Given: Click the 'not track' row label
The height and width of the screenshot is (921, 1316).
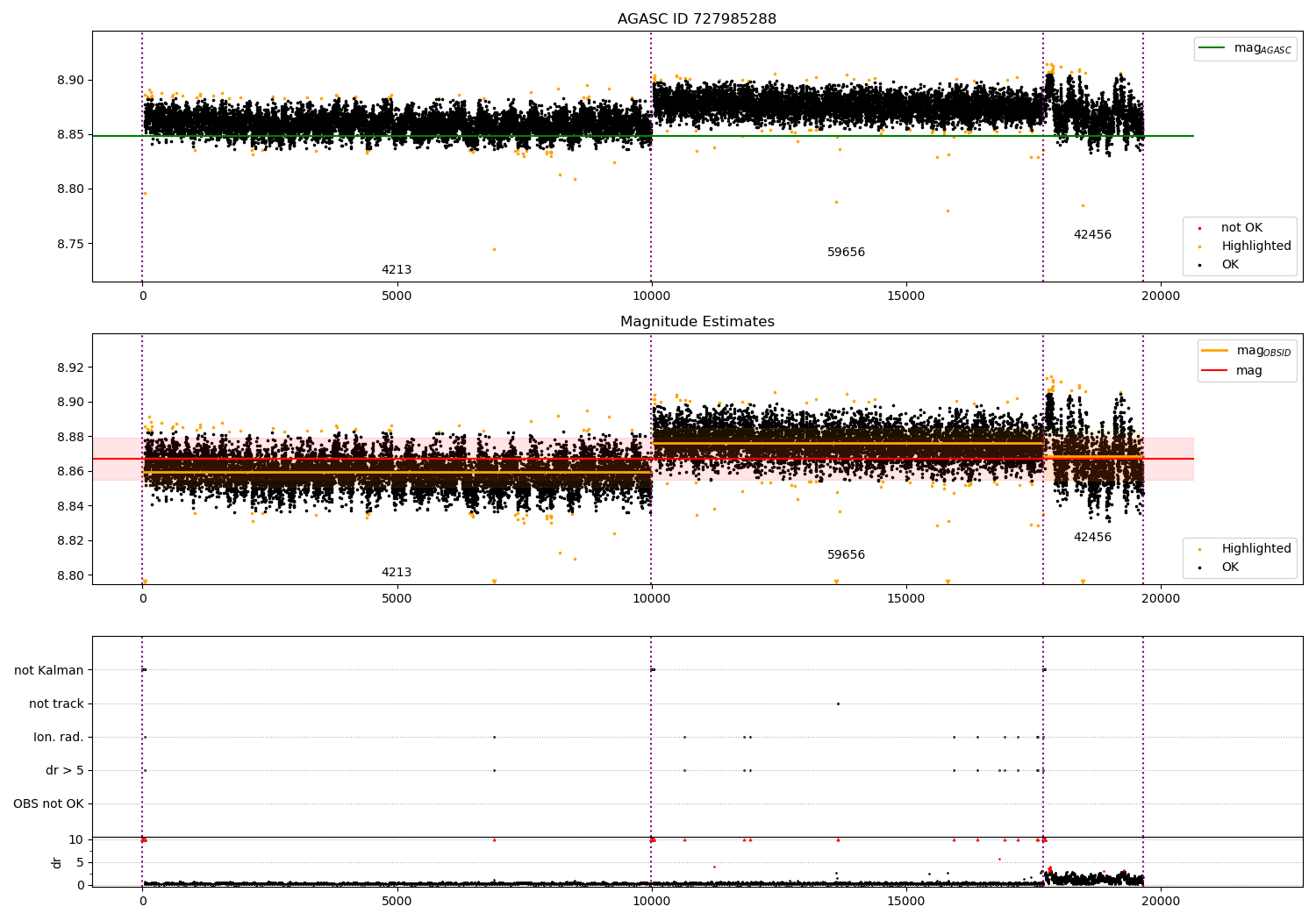Looking at the screenshot, I should click(56, 703).
